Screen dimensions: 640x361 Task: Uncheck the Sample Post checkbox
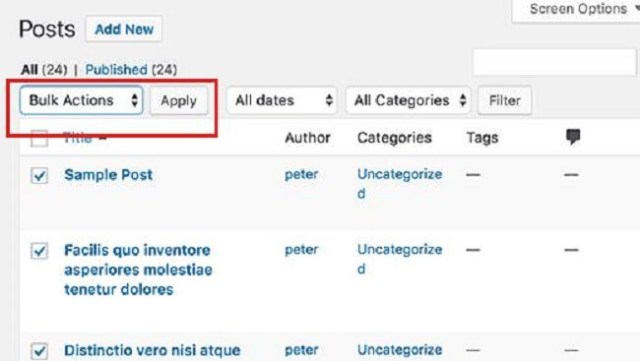click(39, 176)
